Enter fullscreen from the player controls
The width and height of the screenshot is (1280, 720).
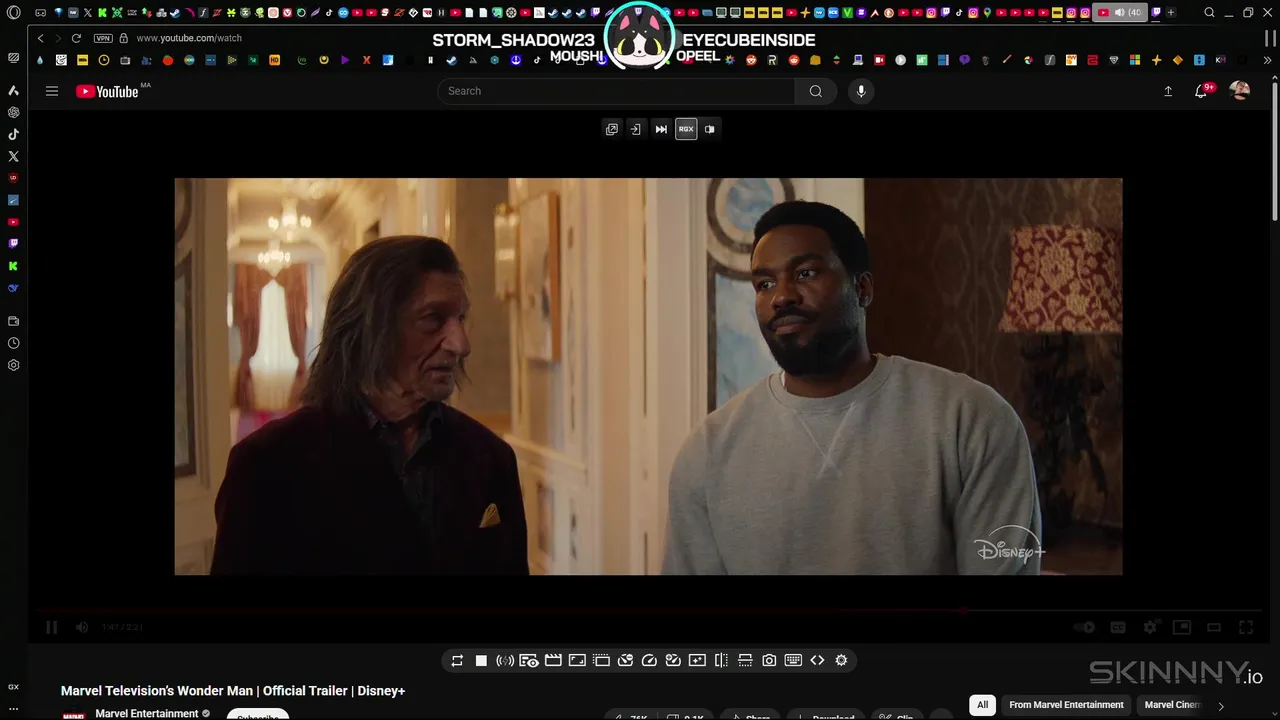[1246, 627]
